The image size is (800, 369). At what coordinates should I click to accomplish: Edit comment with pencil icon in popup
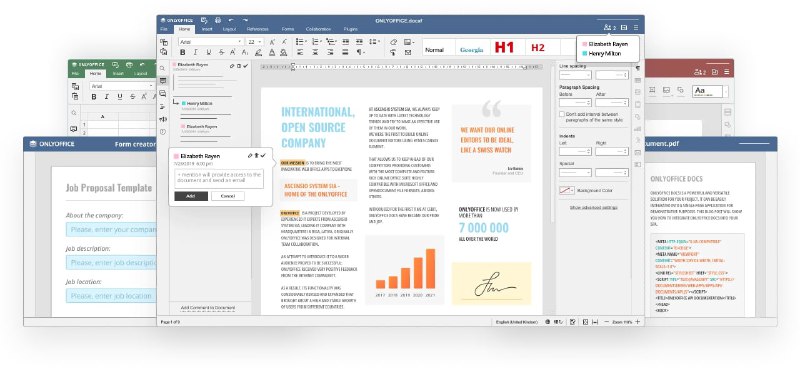[x=250, y=155]
